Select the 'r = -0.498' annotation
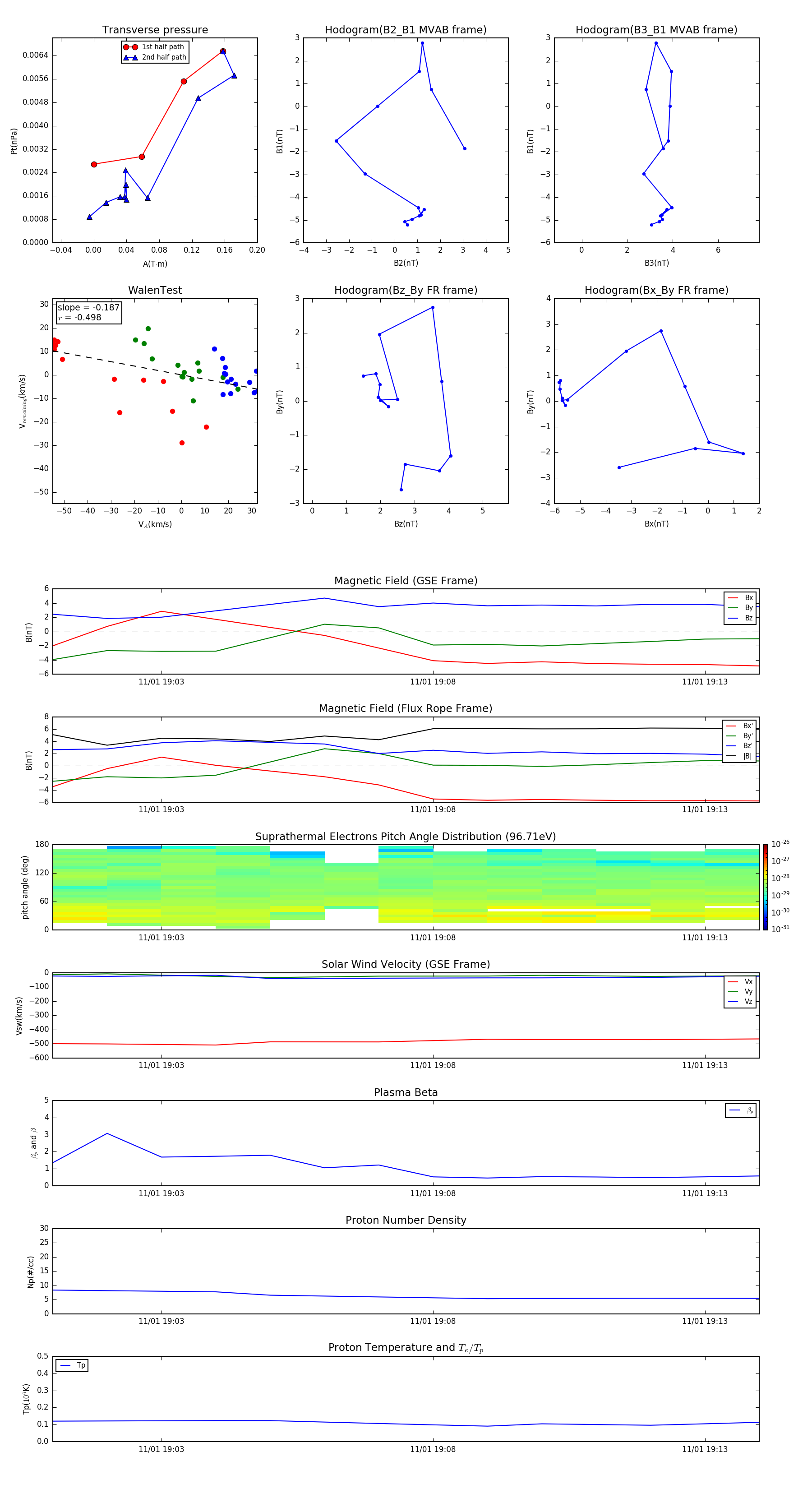Image resolution: width=812 pixels, height=1489 pixels. (80, 317)
